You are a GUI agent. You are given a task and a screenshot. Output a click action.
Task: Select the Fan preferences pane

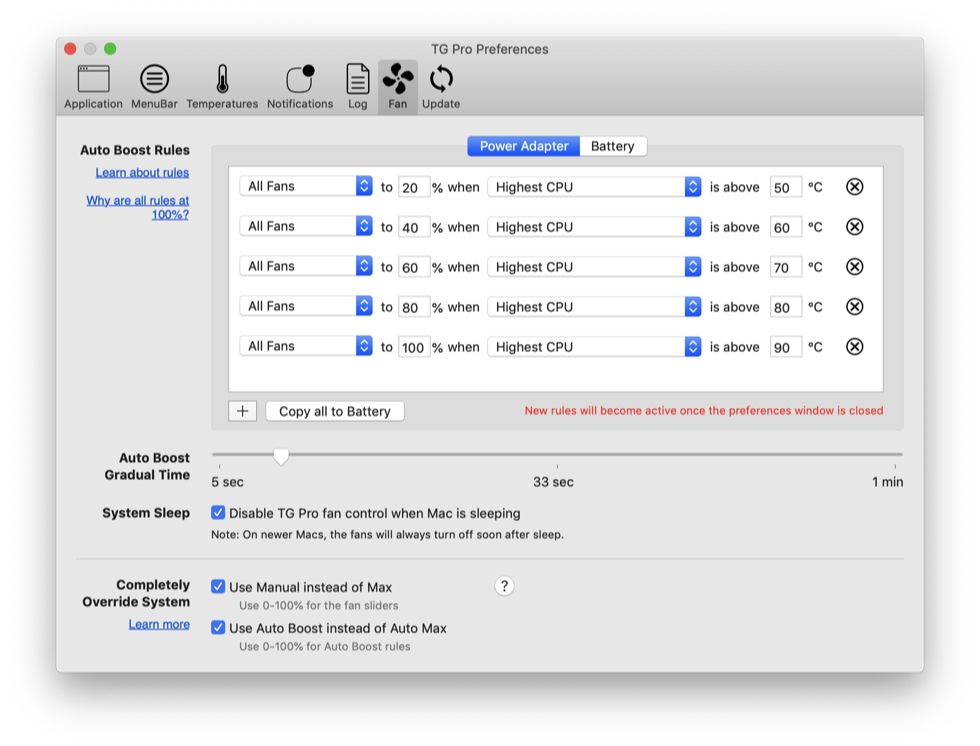398,87
